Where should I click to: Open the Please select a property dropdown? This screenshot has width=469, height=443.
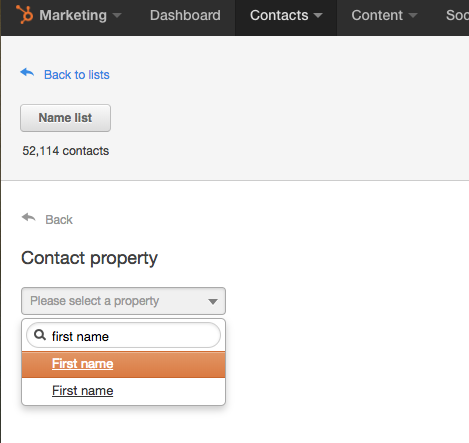click(x=123, y=301)
